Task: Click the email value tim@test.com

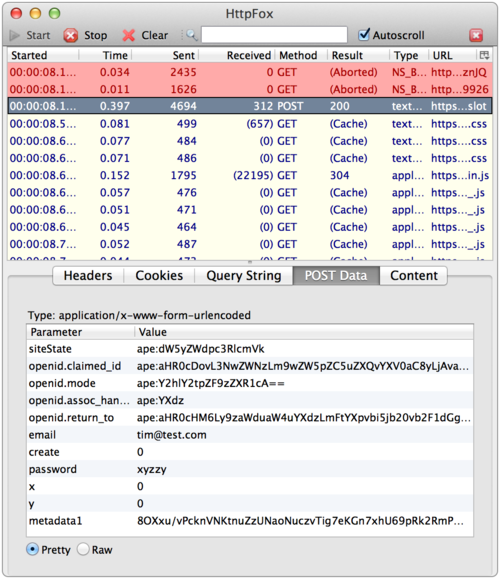Action: (x=172, y=435)
